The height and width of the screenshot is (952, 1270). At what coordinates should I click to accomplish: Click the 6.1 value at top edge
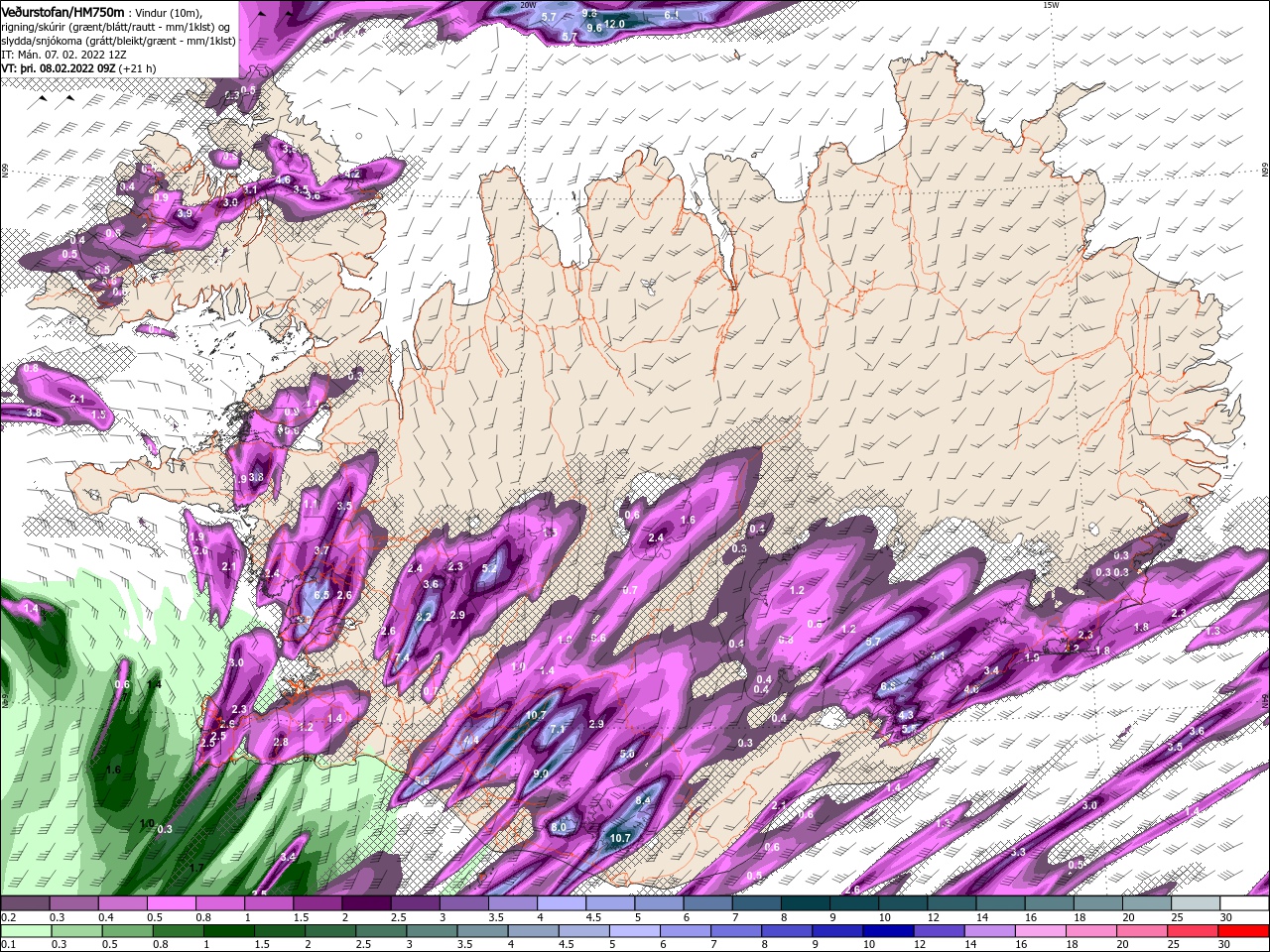(x=672, y=15)
